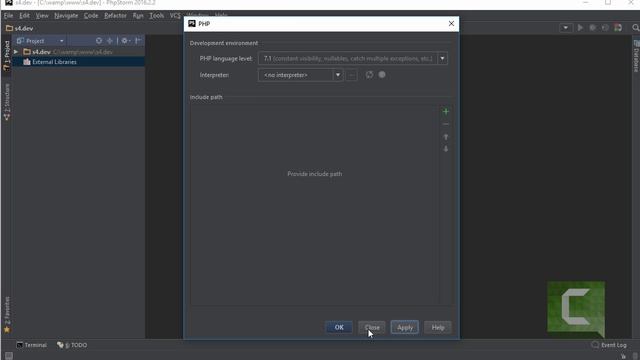The height and width of the screenshot is (360, 640).
Task: Open the View menu
Action: (42, 16)
